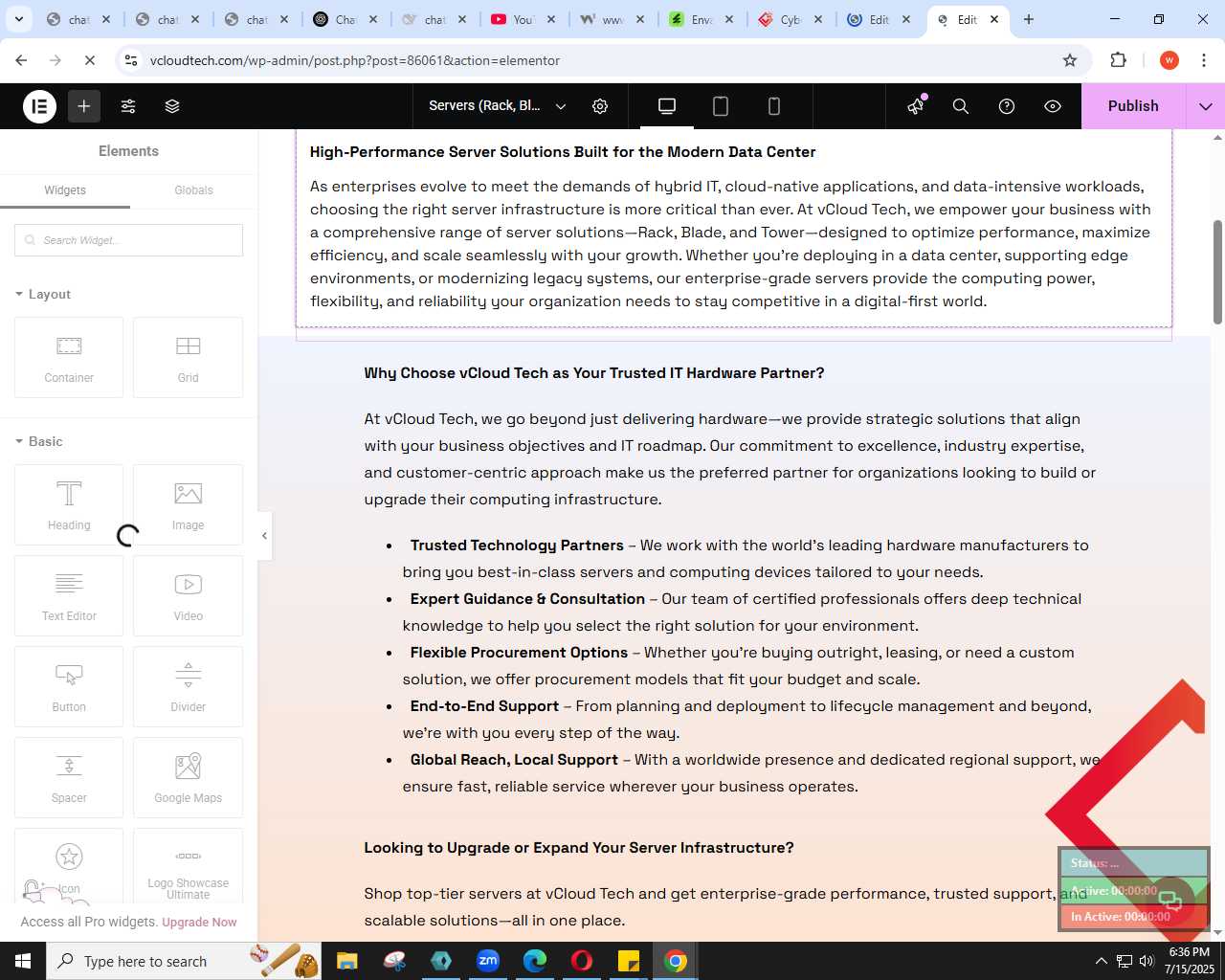
Task: Open the Finder search icon
Action: pos(961,106)
